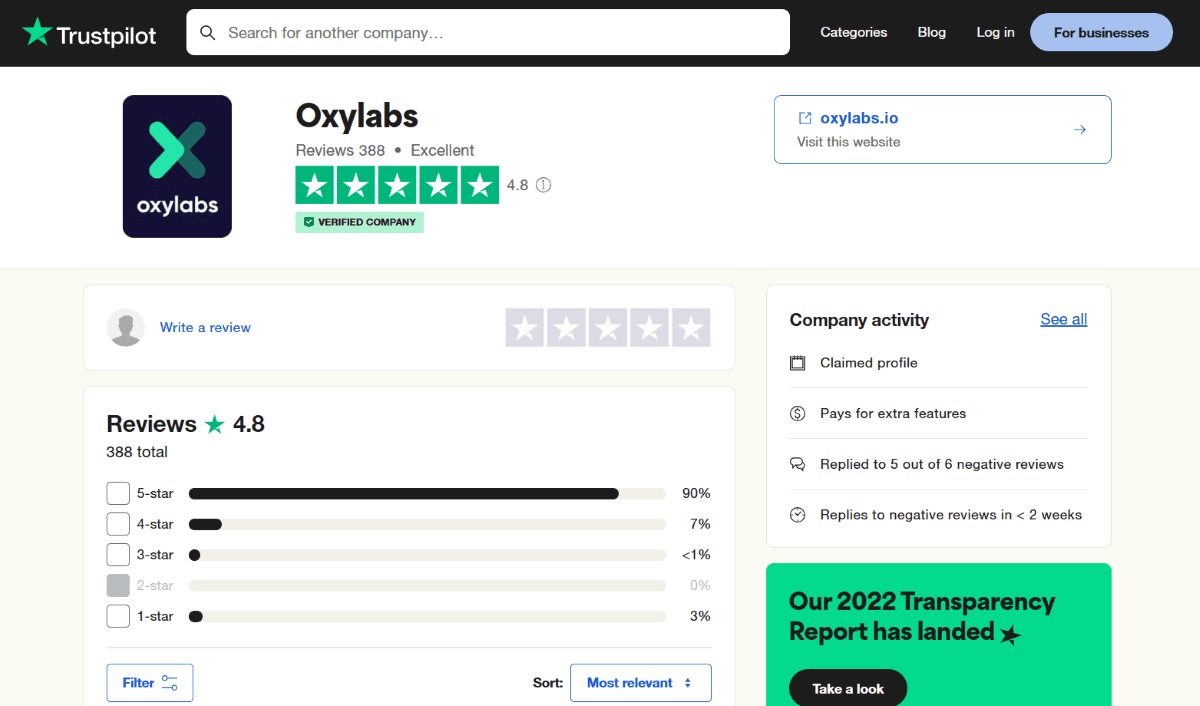The image size is (1200, 706).
Task: Click the chat bubbles reply icon
Action: pos(797,464)
